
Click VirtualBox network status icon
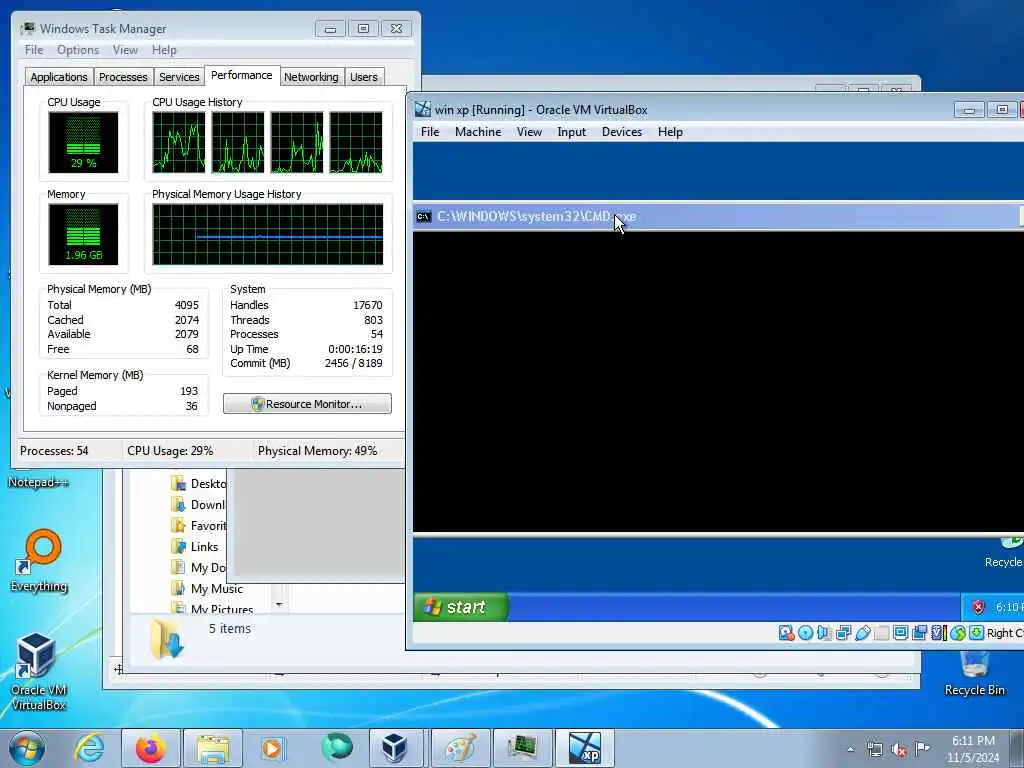tap(843, 632)
